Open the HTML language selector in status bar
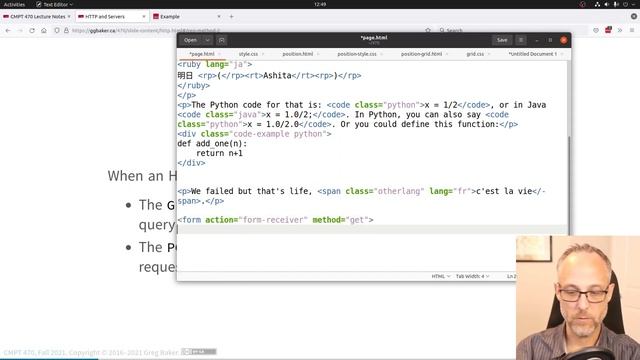The height and width of the screenshot is (360, 640). click(x=441, y=276)
